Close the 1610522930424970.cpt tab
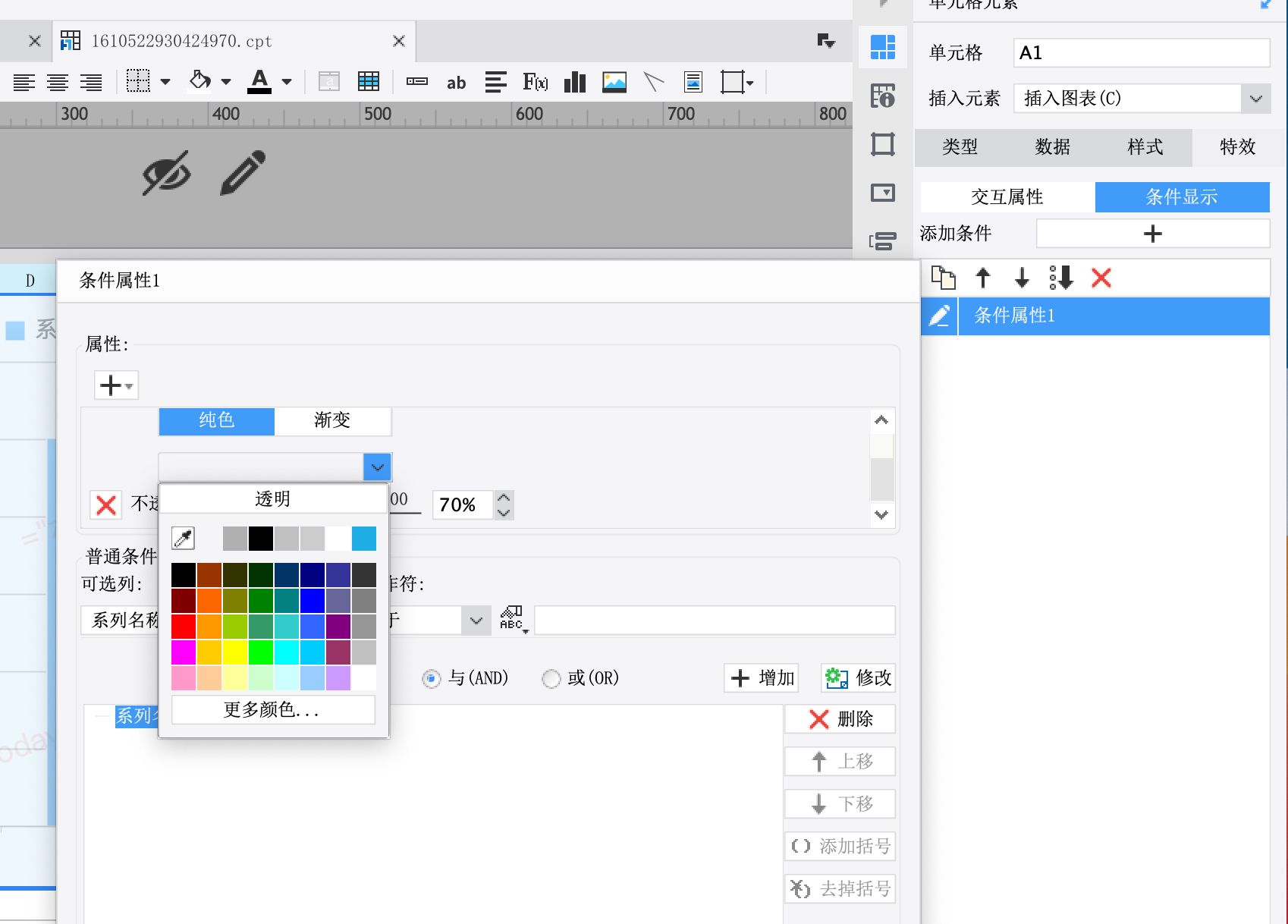 [x=399, y=41]
